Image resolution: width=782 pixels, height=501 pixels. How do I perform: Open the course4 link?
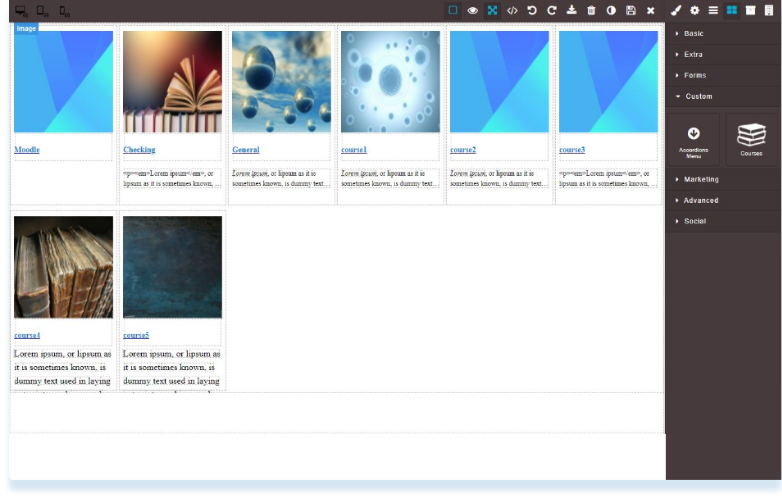27,335
